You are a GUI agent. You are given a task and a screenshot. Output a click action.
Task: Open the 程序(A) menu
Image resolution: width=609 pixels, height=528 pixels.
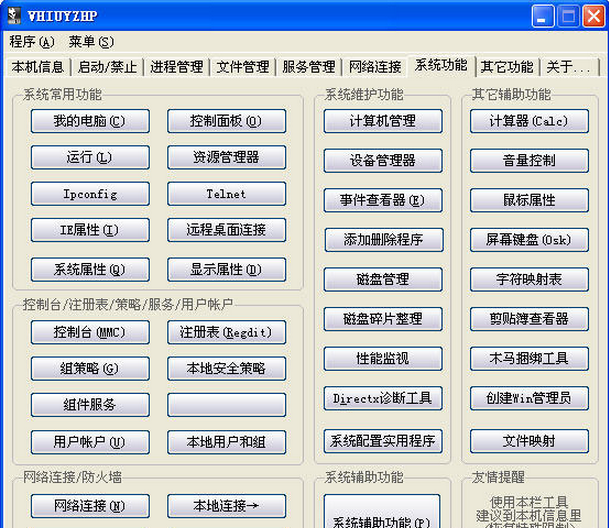[32, 42]
